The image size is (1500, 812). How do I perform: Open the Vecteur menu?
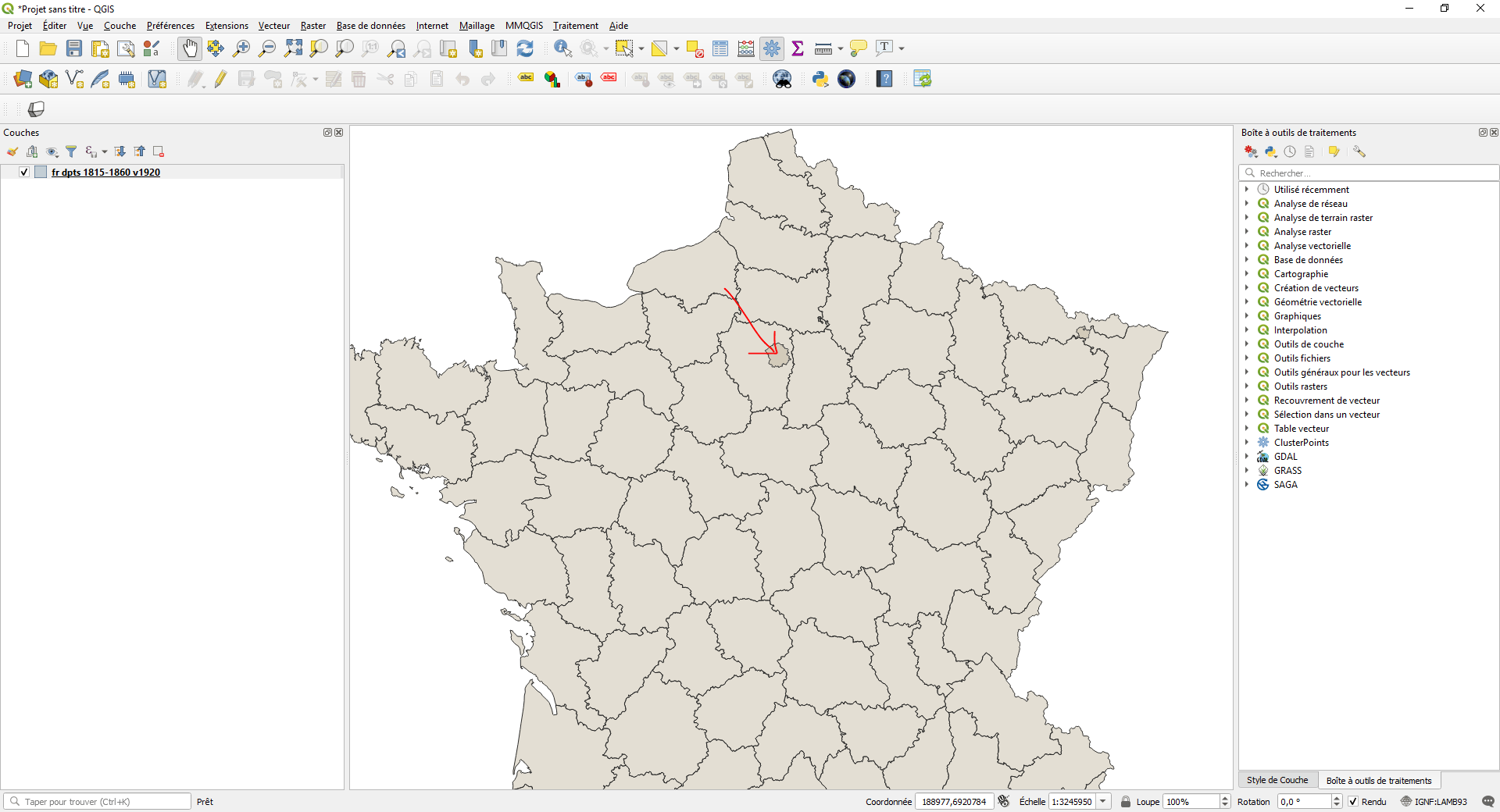(274, 26)
